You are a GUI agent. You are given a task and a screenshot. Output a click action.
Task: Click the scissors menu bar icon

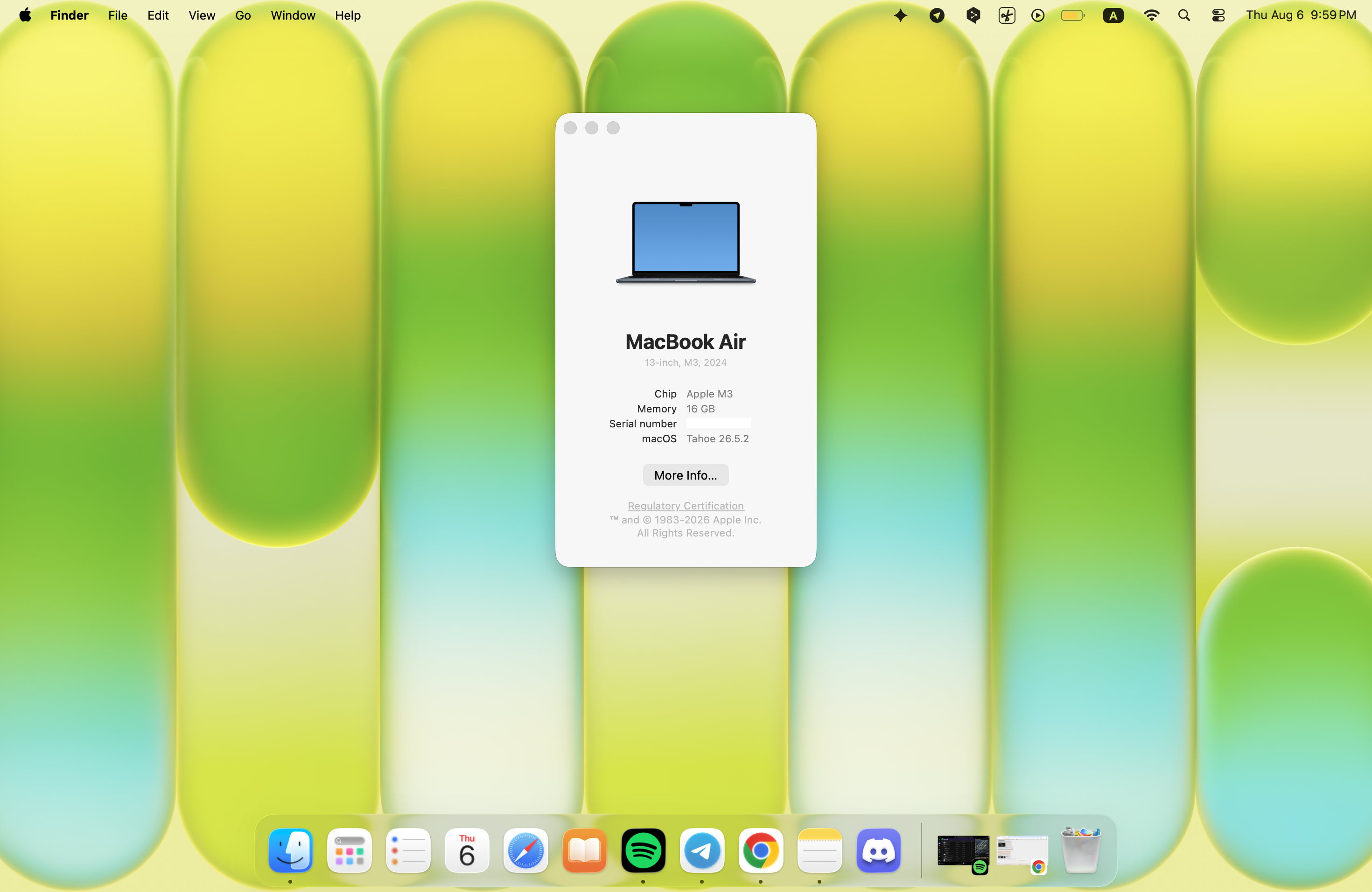(x=1007, y=15)
